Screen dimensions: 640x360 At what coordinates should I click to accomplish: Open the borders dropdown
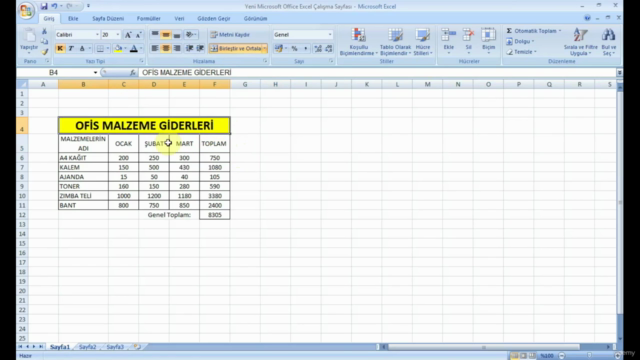[108, 49]
